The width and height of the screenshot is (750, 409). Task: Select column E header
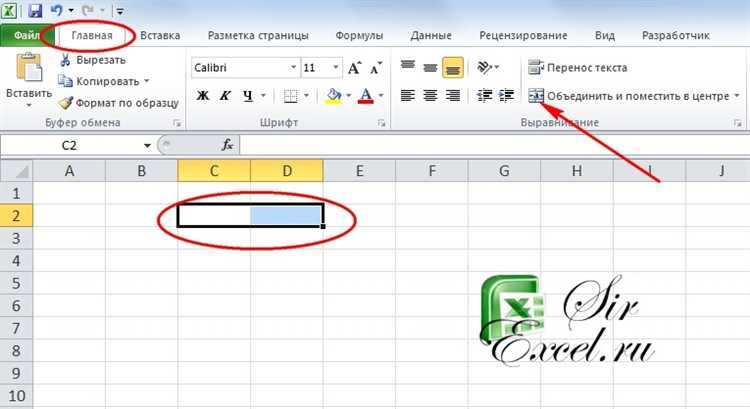click(359, 171)
